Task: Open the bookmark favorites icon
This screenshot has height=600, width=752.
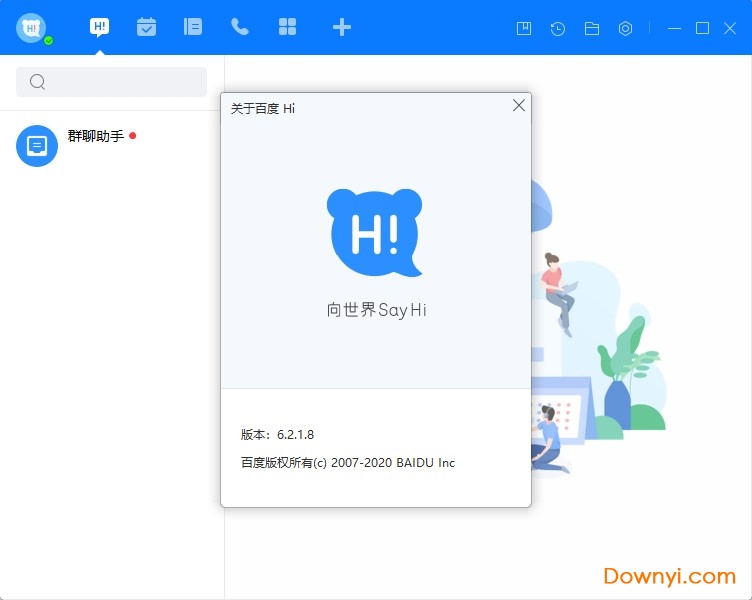Action: (523, 28)
